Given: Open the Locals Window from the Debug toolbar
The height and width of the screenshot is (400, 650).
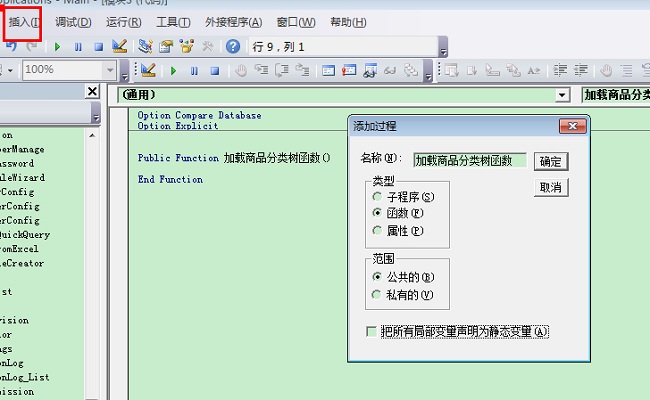Looking at the screenshot, I should coord(328,70).
